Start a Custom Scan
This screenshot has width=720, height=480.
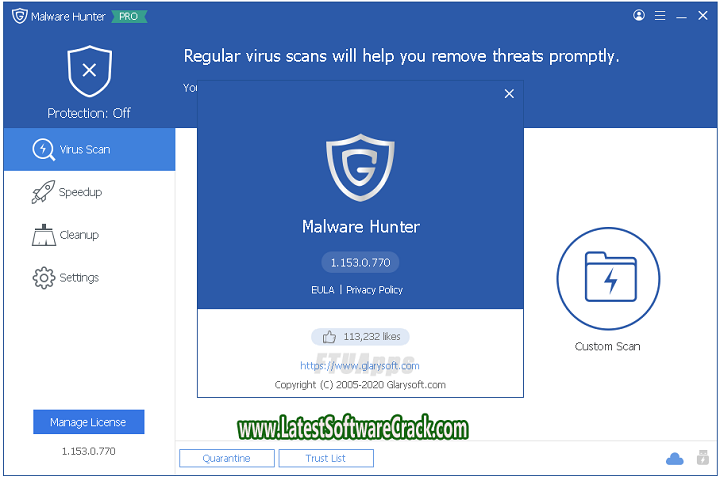click(x=608, y=279)
